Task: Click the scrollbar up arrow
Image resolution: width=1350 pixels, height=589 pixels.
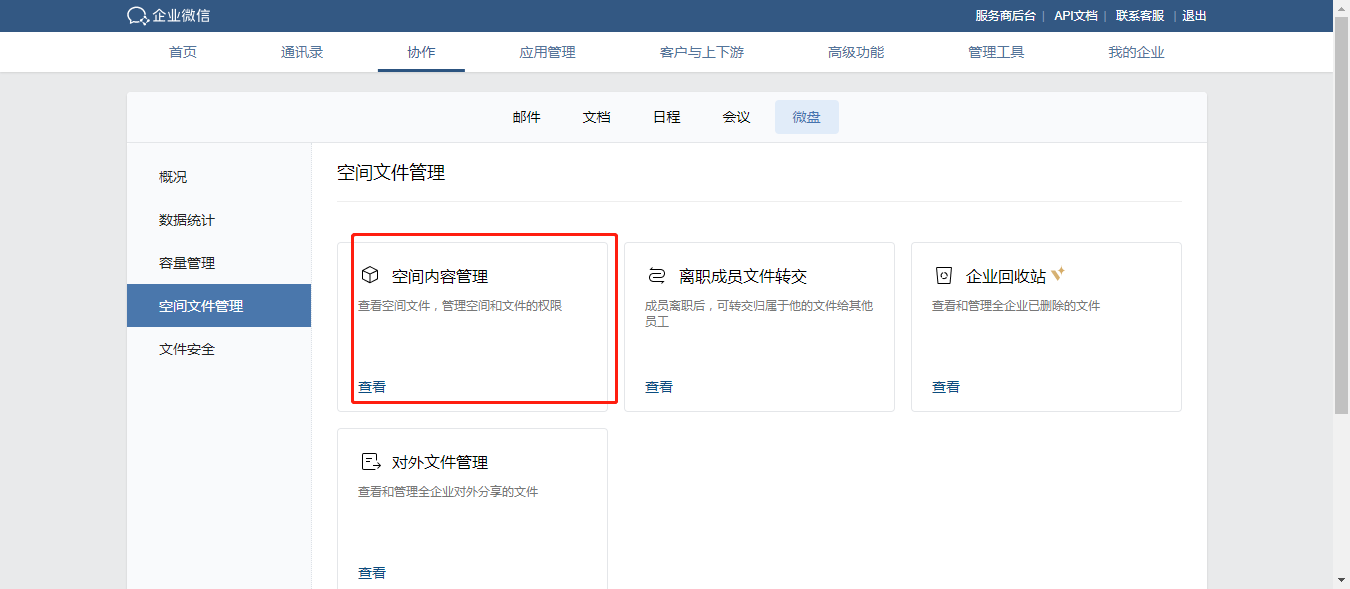Action: pos(1342,8)
